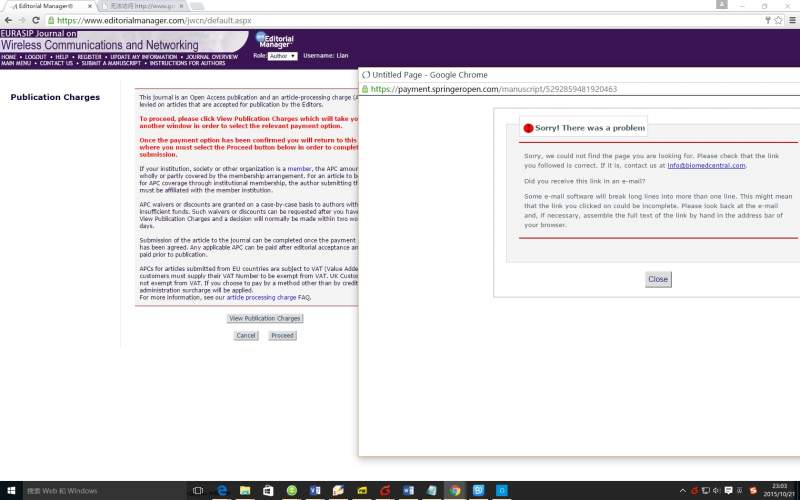Image resolution: width=800 pixels, height=500 pixels.
Task: Click 'Sorry! There was a problem' heading
Action: pos(590,128)
